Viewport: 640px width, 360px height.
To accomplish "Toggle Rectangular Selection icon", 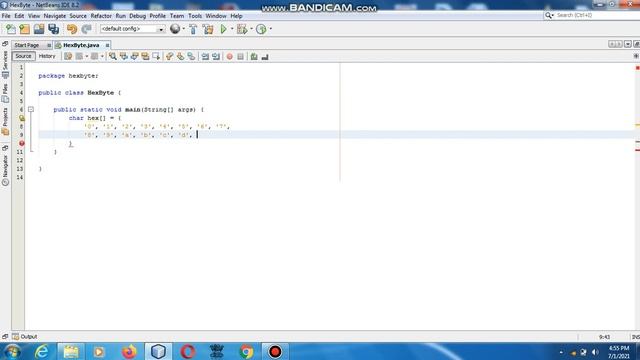I will (x=156, y=56).
